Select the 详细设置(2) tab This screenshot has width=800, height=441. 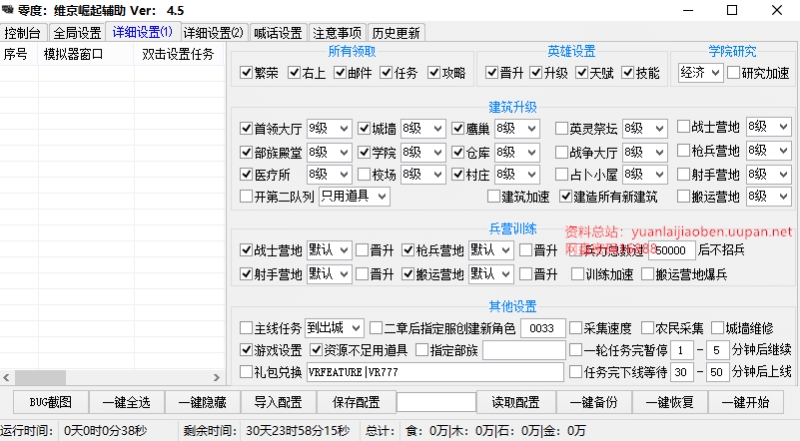click(x=214, y=33)
